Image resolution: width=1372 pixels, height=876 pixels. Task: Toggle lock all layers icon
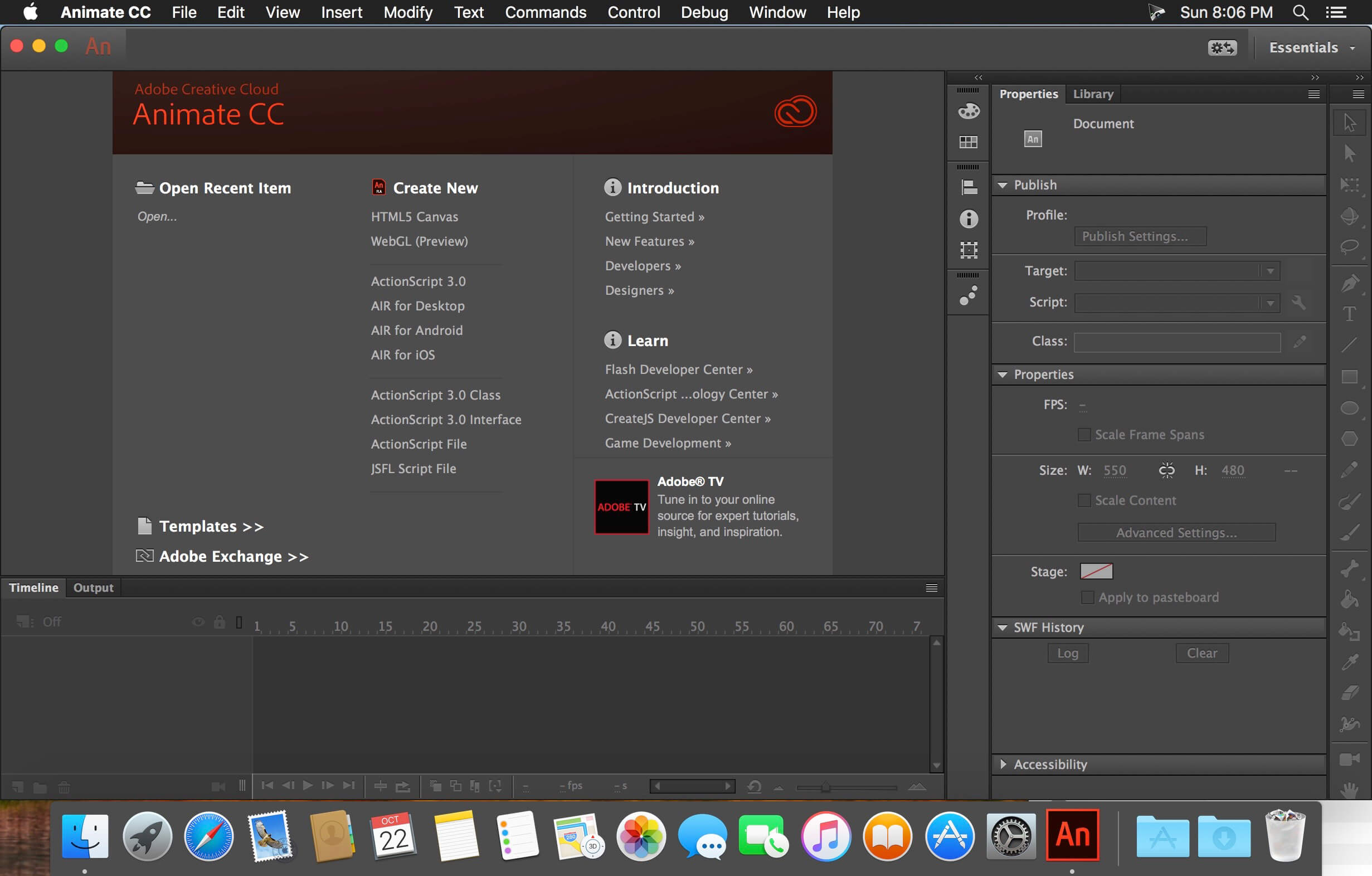coord(220,622)
